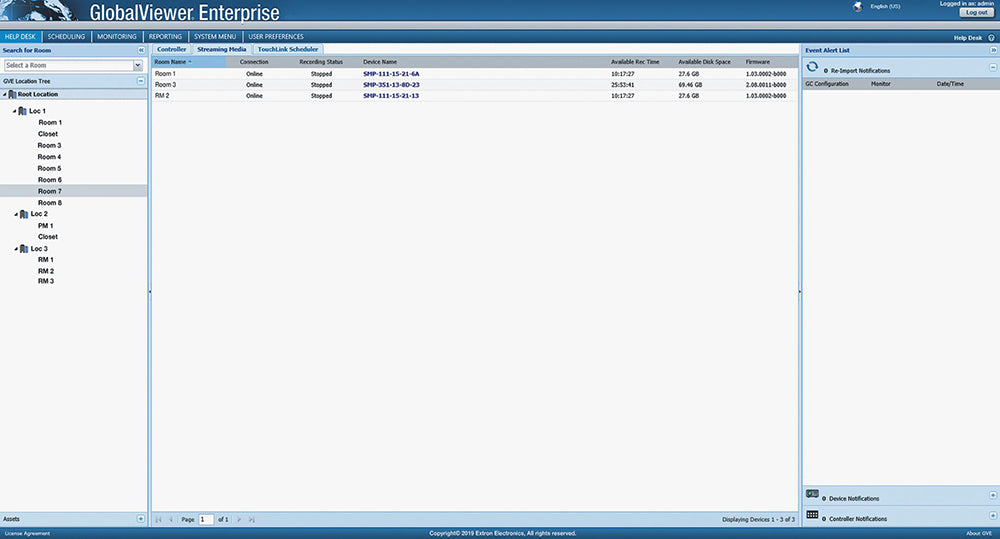Open device SMP-351-13-8D-23 link

pos(391,85)
